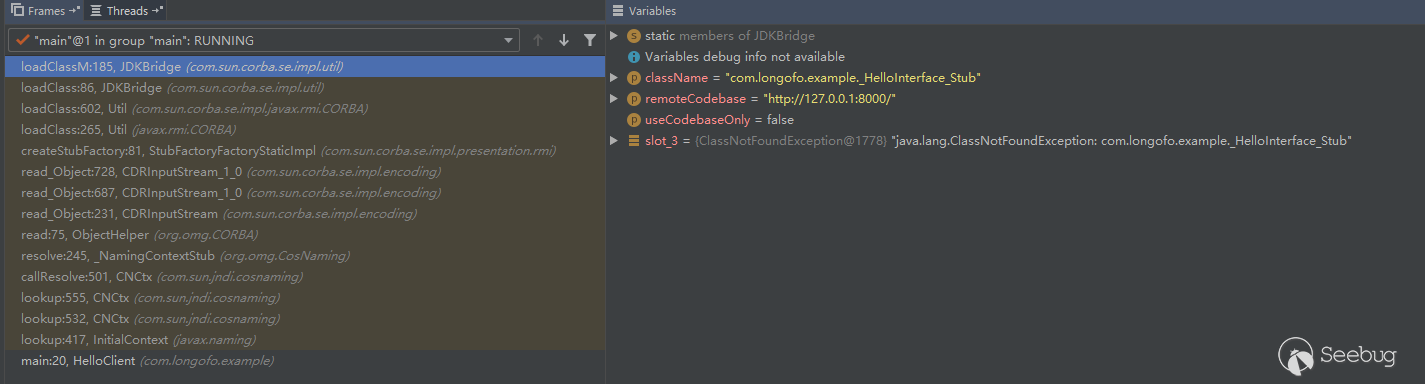Image resolution: width=1425 pixels, height=384 pixels.
Task: Expand the remoteCodebase variable node
Action: click(614, 99)
